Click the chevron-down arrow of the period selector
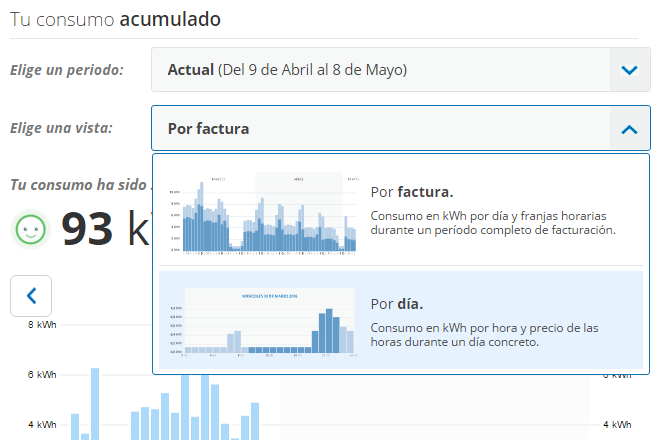 pyautogui.click(x=629, y=70)
